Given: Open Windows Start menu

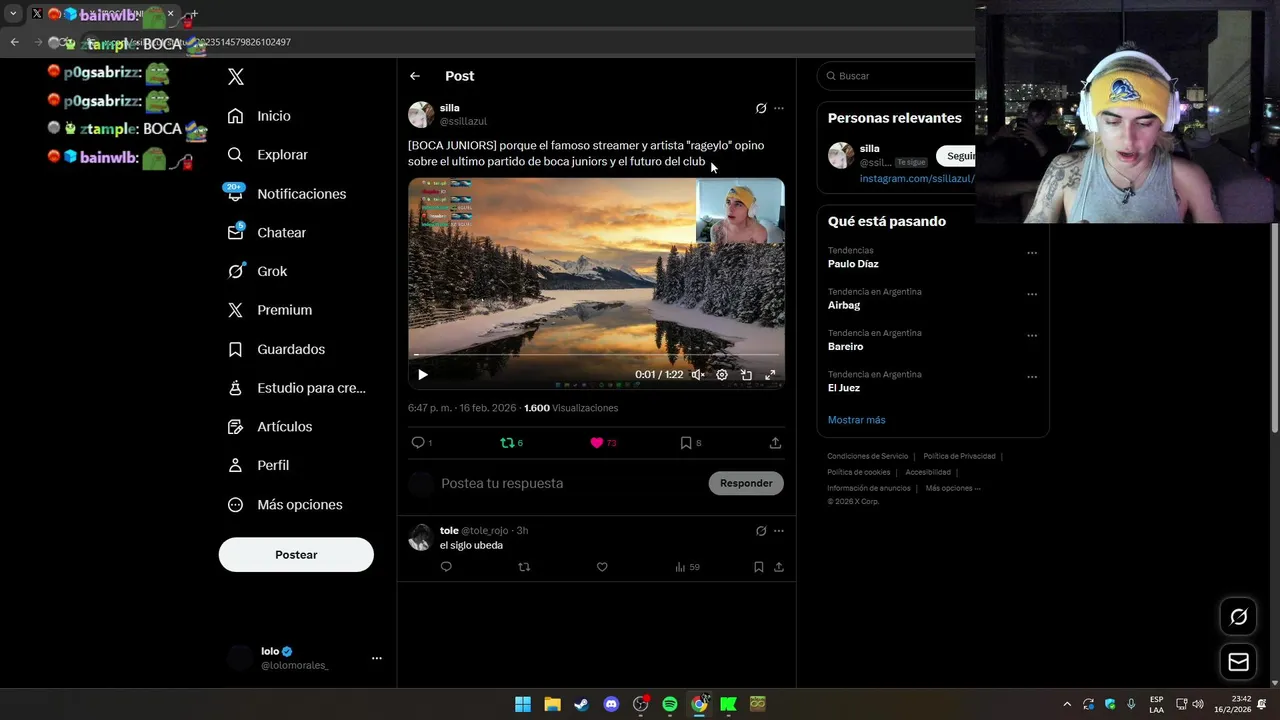Looking at the screenshot, I should point(523,704).
